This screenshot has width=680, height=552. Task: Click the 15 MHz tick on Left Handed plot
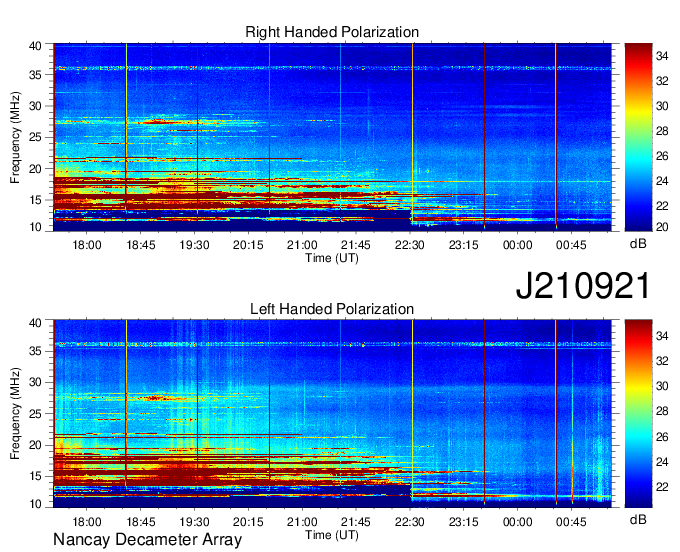(x=35, y=476)
